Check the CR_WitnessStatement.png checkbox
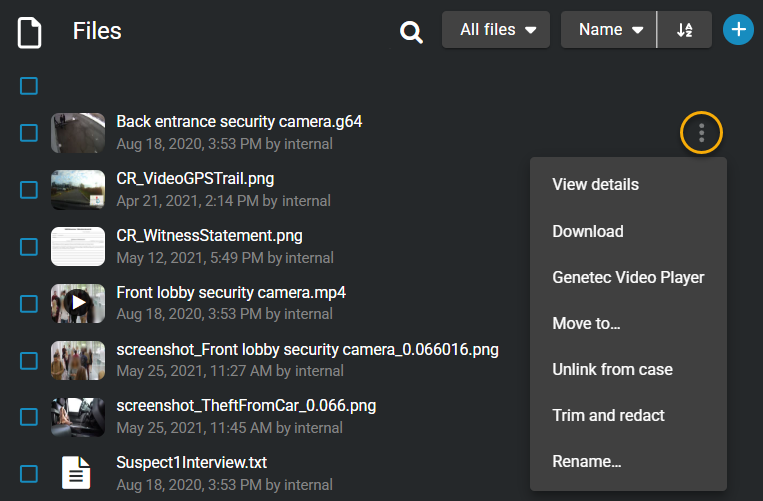 (29, 246)
